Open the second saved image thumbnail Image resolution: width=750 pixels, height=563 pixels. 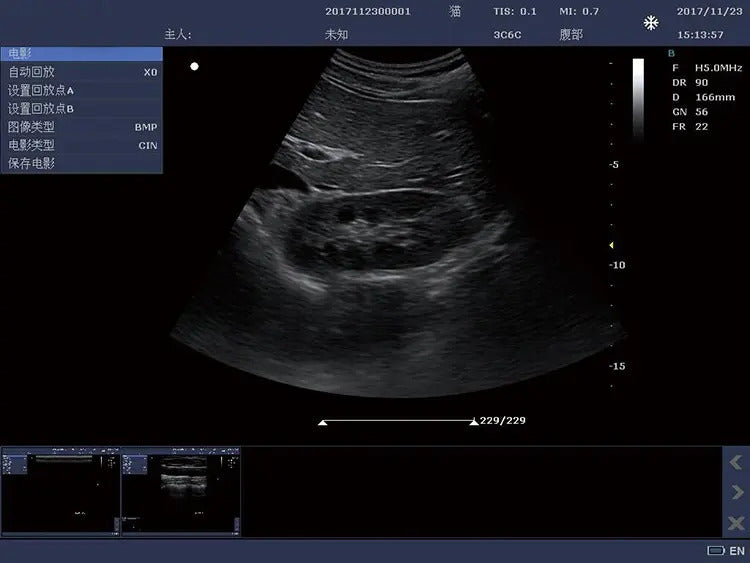click(181, 492)
